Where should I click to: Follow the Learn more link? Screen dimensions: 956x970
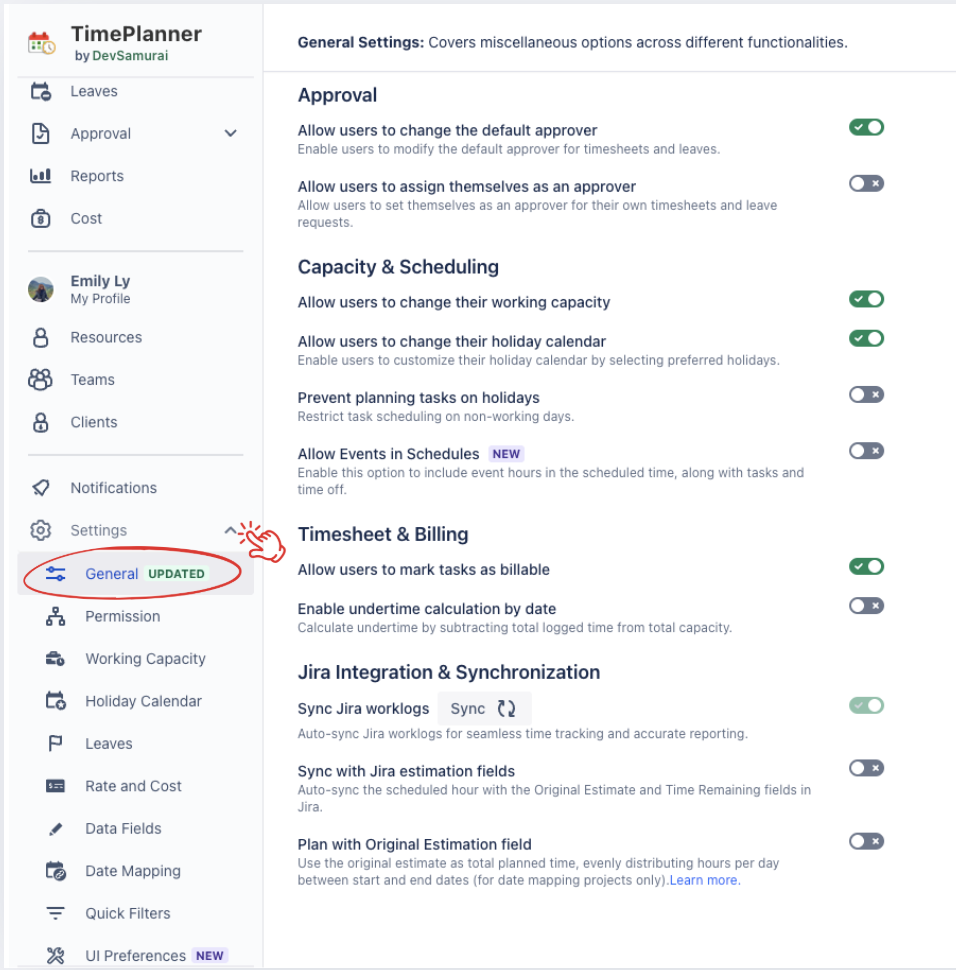tap(705, 881)
